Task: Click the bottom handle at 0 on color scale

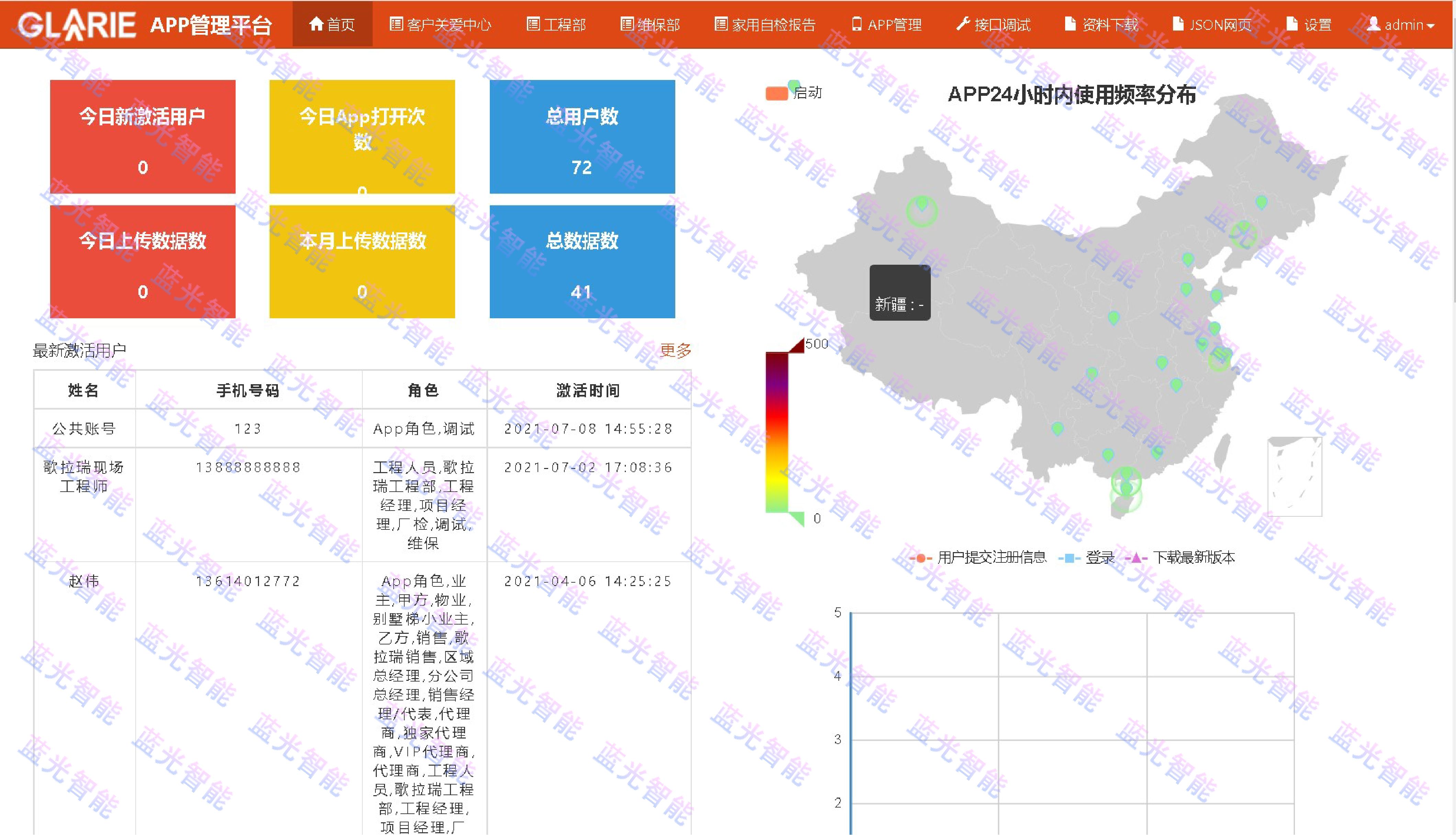Action: 796,519
